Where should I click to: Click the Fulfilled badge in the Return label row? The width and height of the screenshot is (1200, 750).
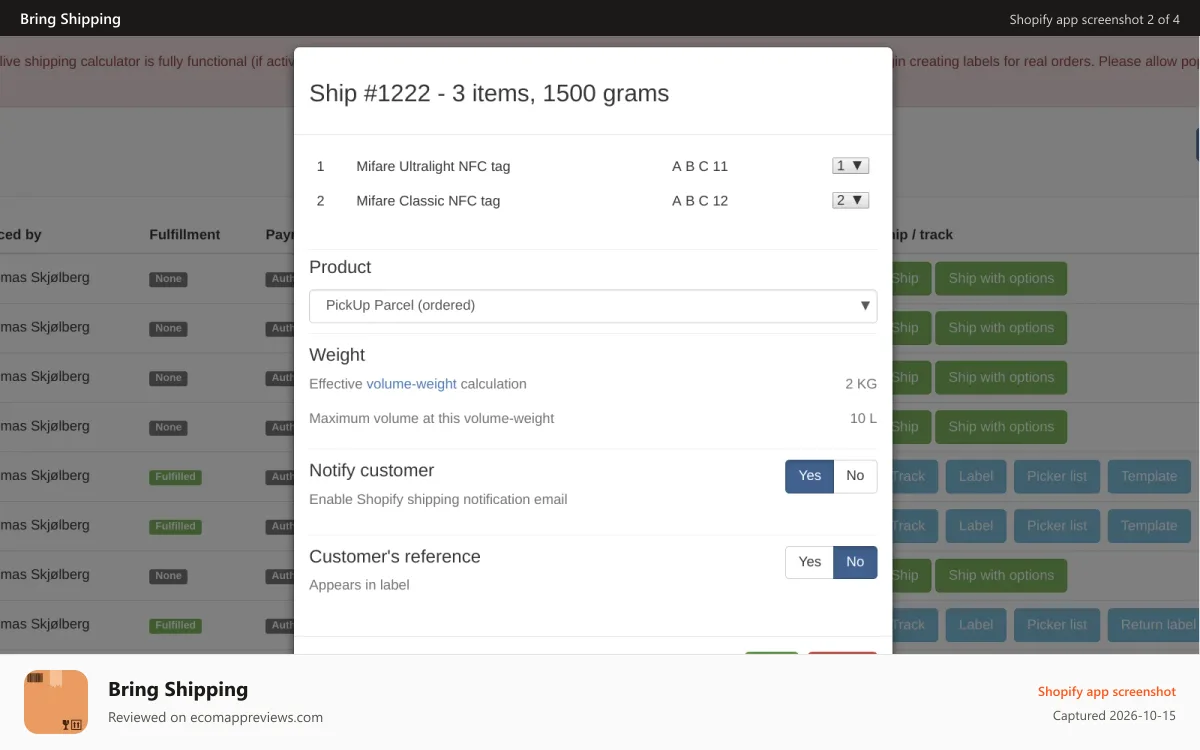coord(175,625)
